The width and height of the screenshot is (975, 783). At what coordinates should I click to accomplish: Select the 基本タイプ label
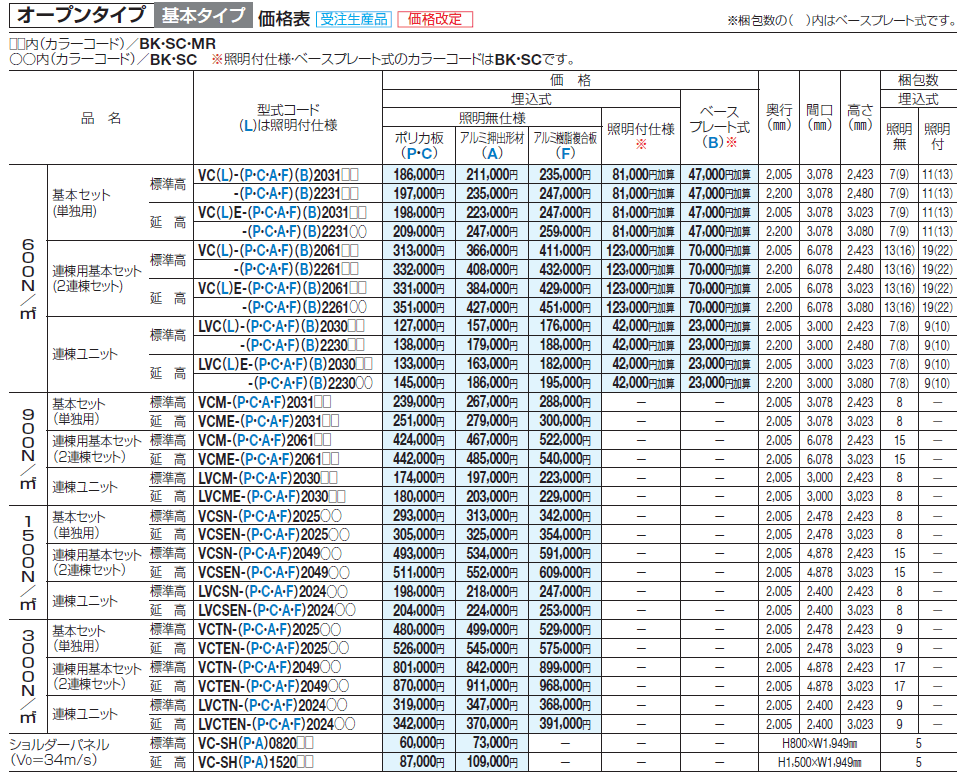[x=203, y=16]
